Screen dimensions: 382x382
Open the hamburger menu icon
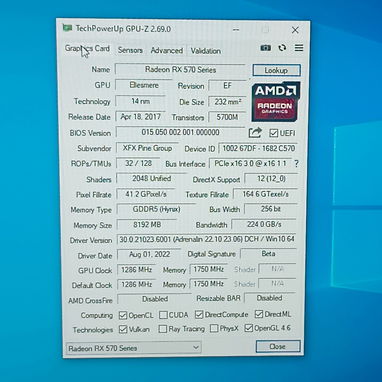(299, 48)
